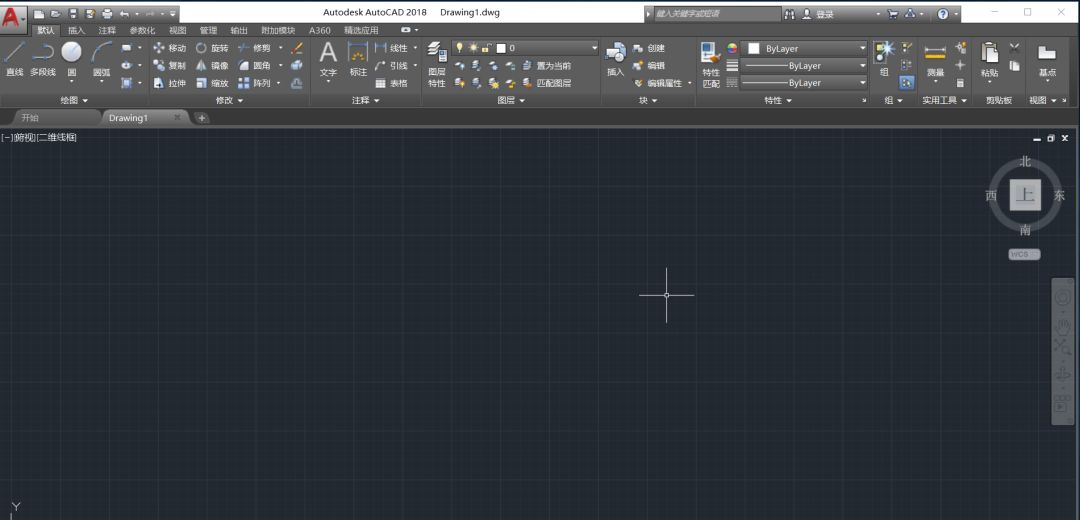Viewport: 1080px width, 520px height.
Task: Open the ByLayer color dropdown
Action: pyautogui.click(x=862, y=48)
